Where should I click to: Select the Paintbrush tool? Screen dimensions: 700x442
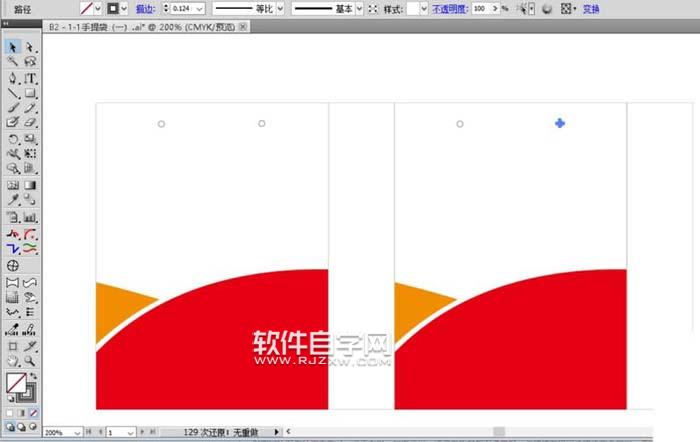12,108
